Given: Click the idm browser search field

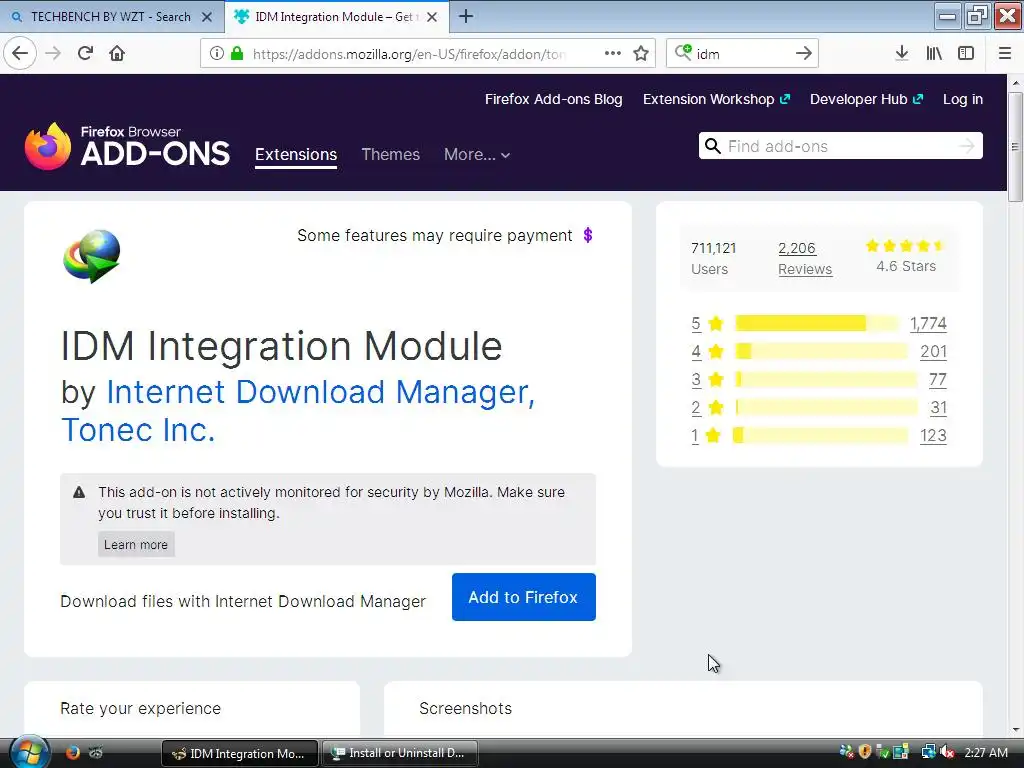Looking at the screenshot, I should [x=742, y=54].
